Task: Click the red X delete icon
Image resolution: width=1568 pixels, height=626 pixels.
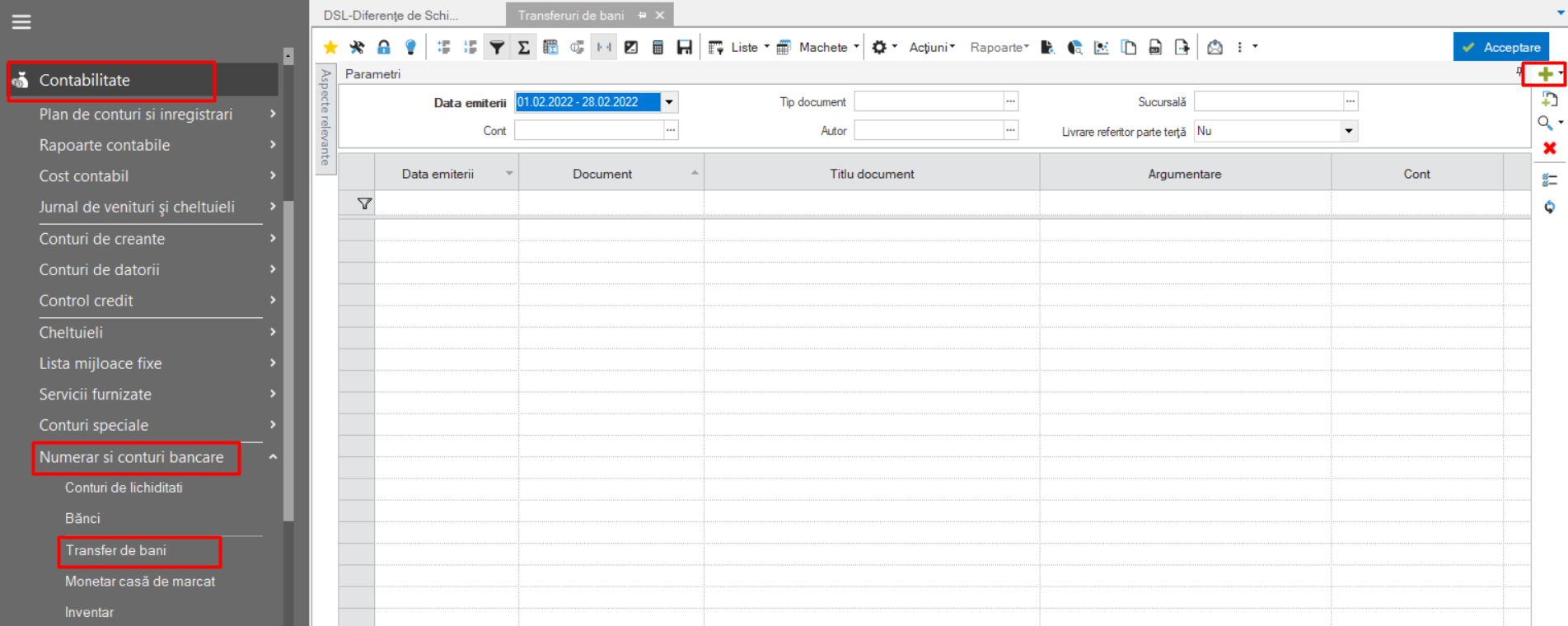Action: click(1549, 148)
